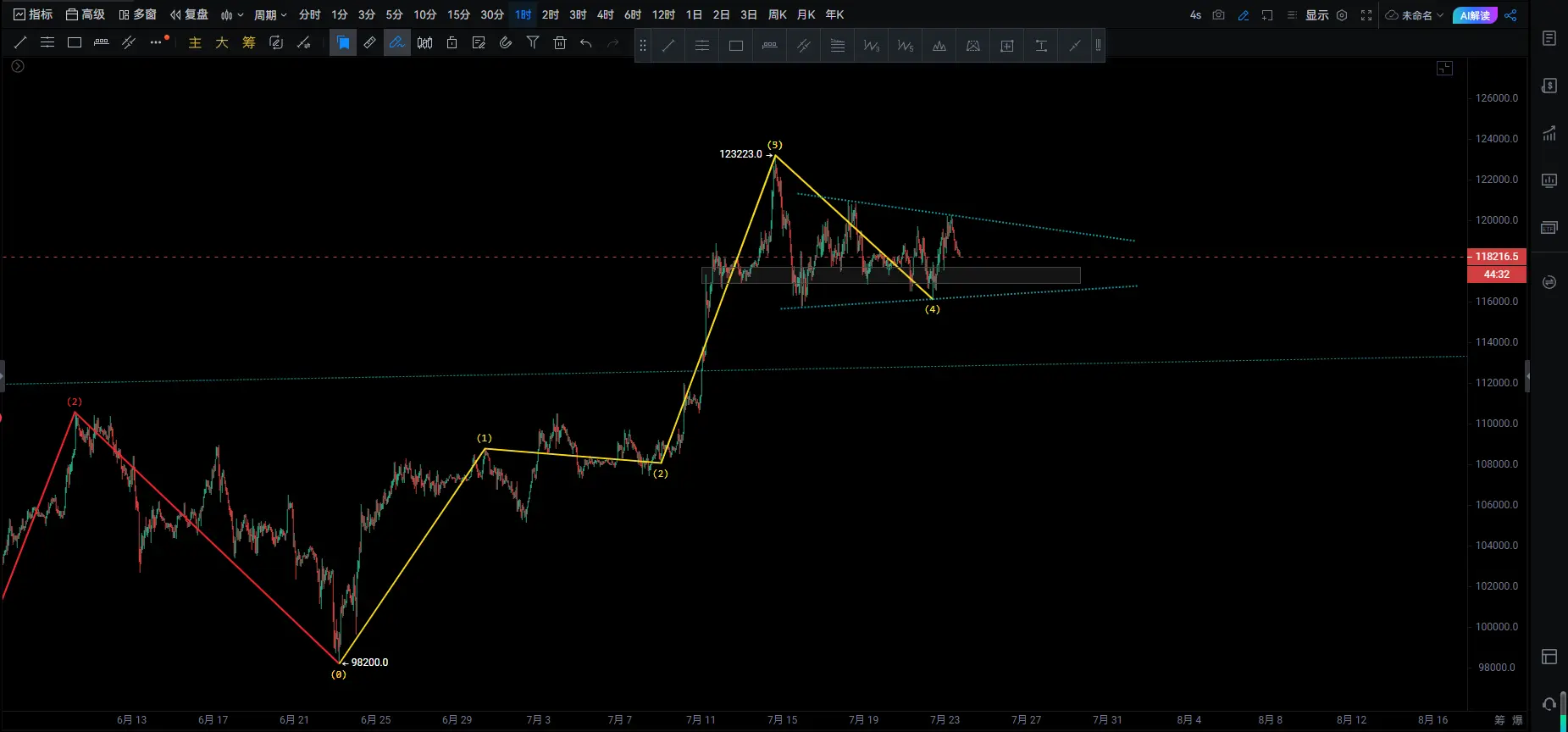Image resolution: width=1568 pixels, height=732 pixels.
Task: Click the lock drawings icon
Action: (x=452, y=42)
